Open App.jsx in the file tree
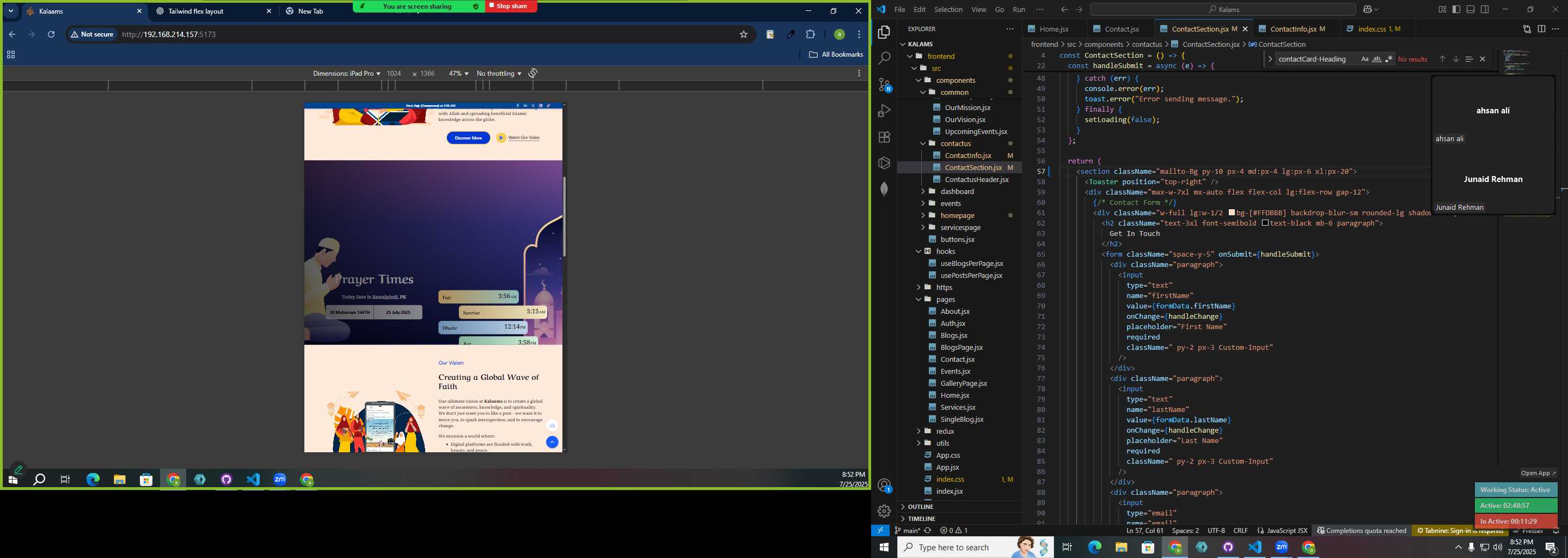The width and height of the screenshot is (1568, 558). pos(948,467)
